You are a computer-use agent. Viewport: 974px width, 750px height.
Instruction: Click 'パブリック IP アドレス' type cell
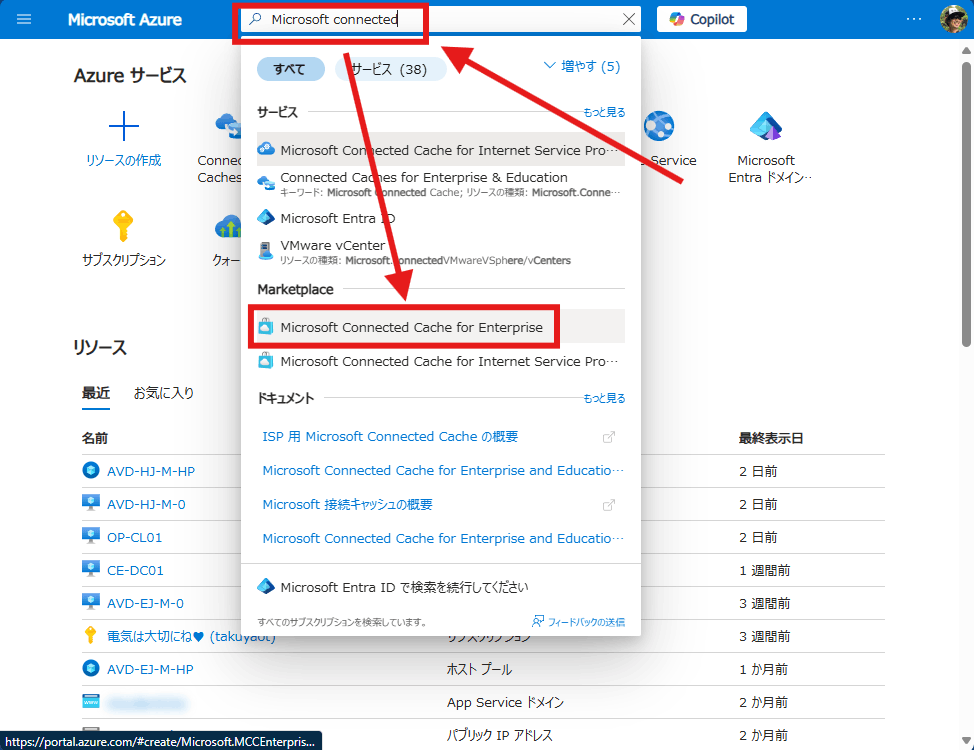point(499,735)
